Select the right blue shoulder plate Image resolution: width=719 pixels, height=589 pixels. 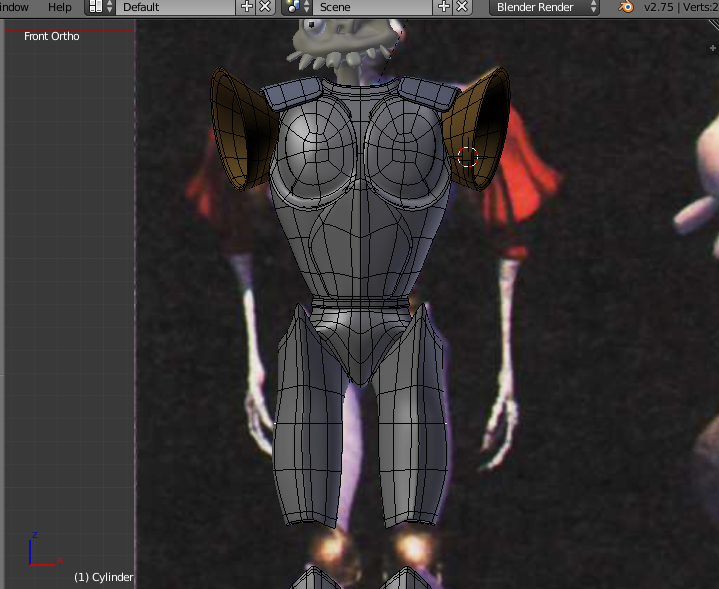[x=427, y=94]
